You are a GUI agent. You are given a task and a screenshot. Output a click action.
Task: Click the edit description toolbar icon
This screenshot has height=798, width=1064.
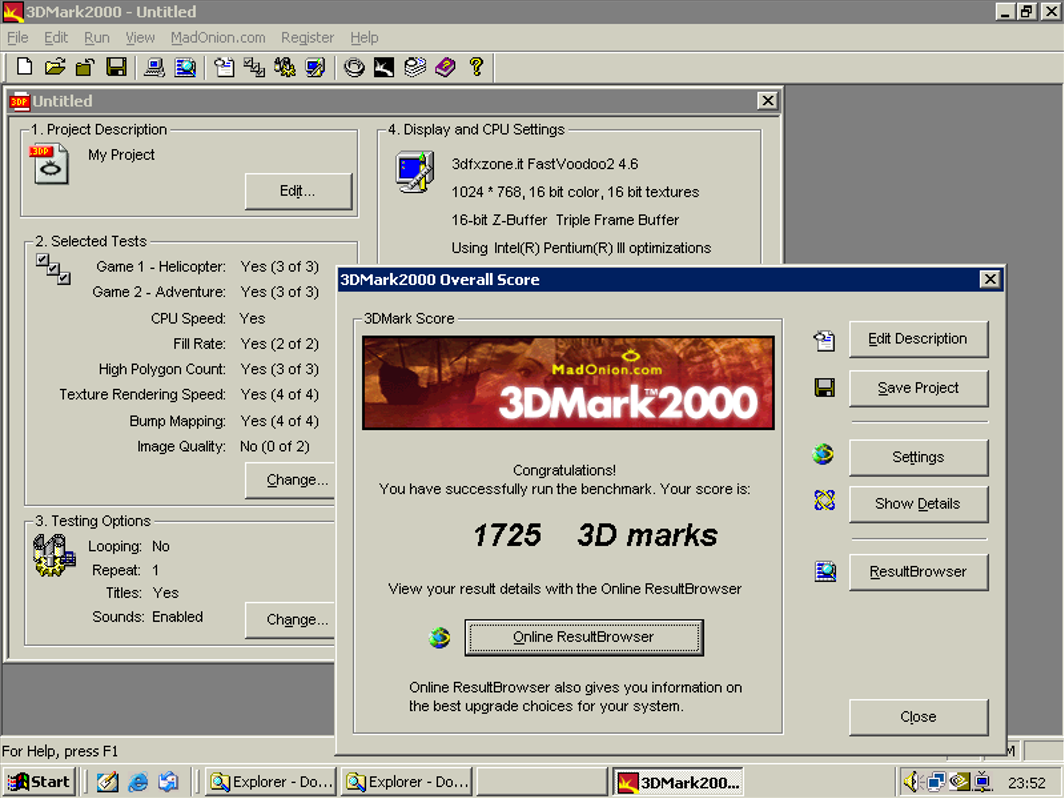(224, 66)
